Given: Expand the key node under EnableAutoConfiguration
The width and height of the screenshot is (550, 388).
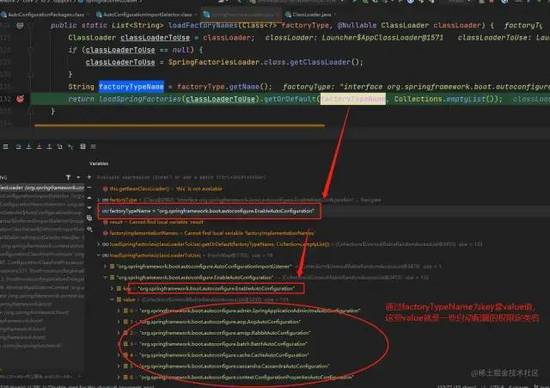Looking at the screenshot, I should (112, 288).
